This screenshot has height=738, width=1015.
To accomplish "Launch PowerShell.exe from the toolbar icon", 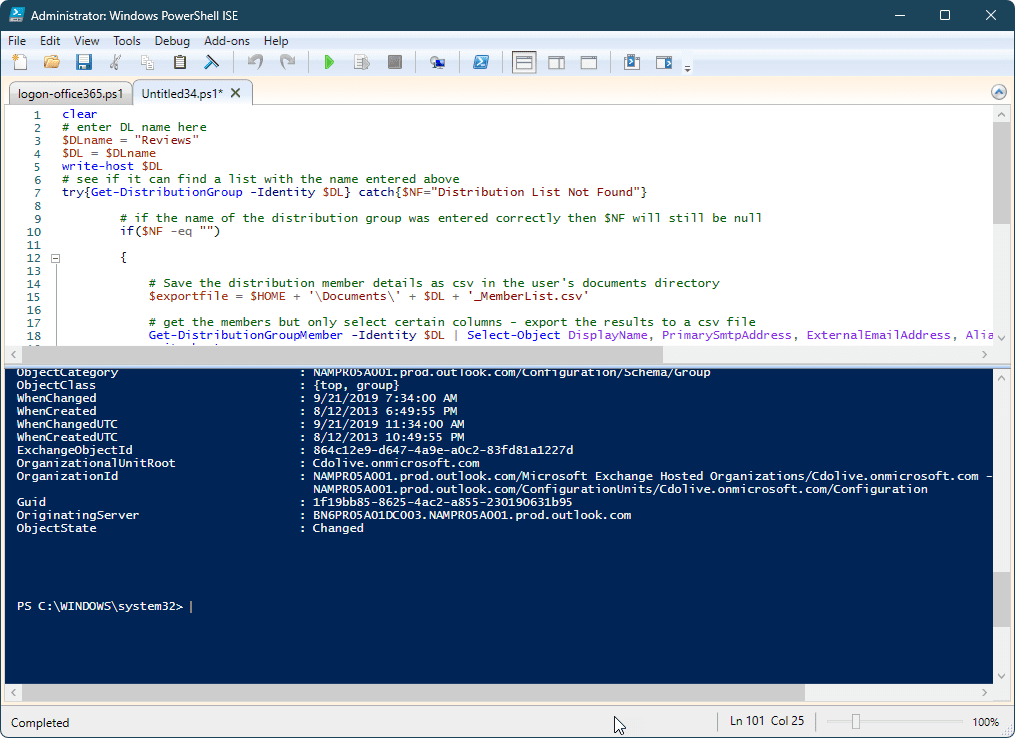I will tap(481, 62).
